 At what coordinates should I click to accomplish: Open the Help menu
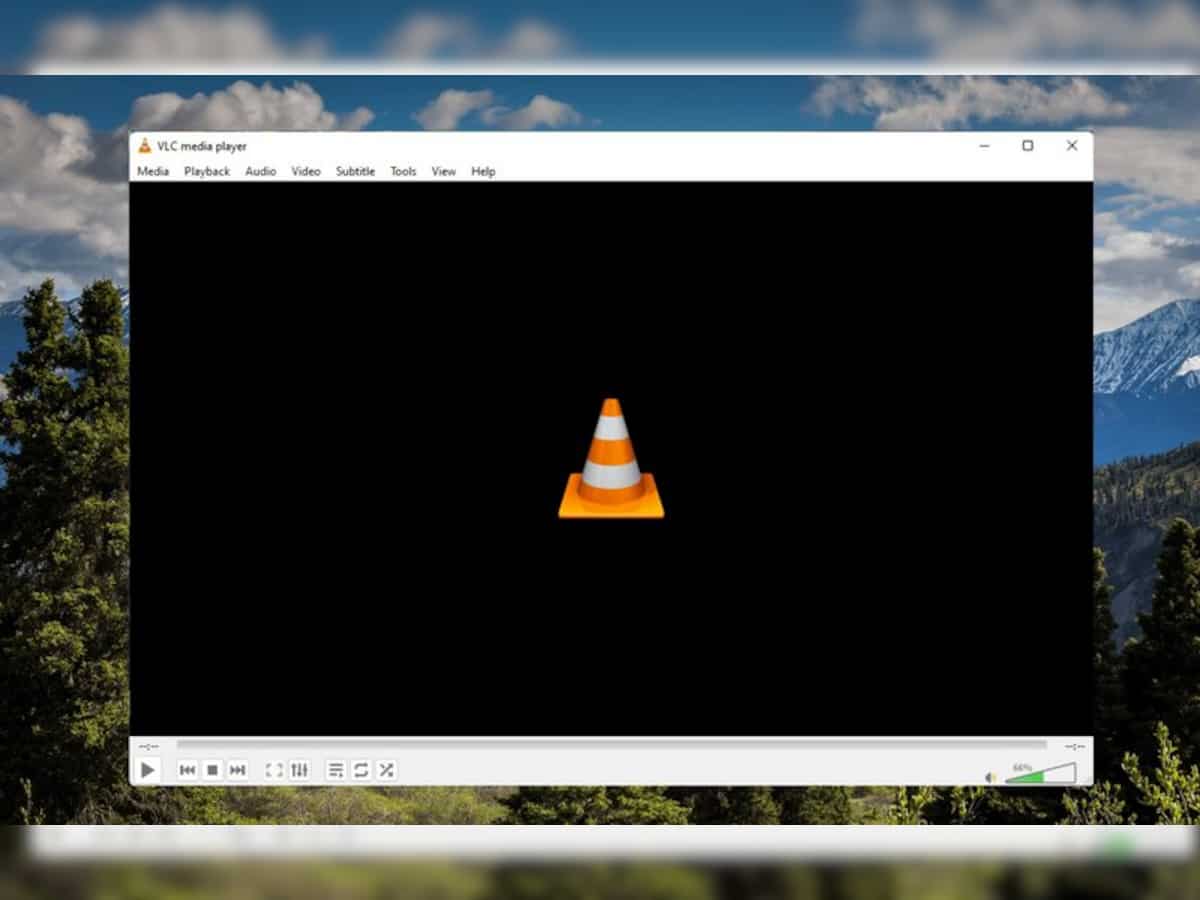[483, 171]
